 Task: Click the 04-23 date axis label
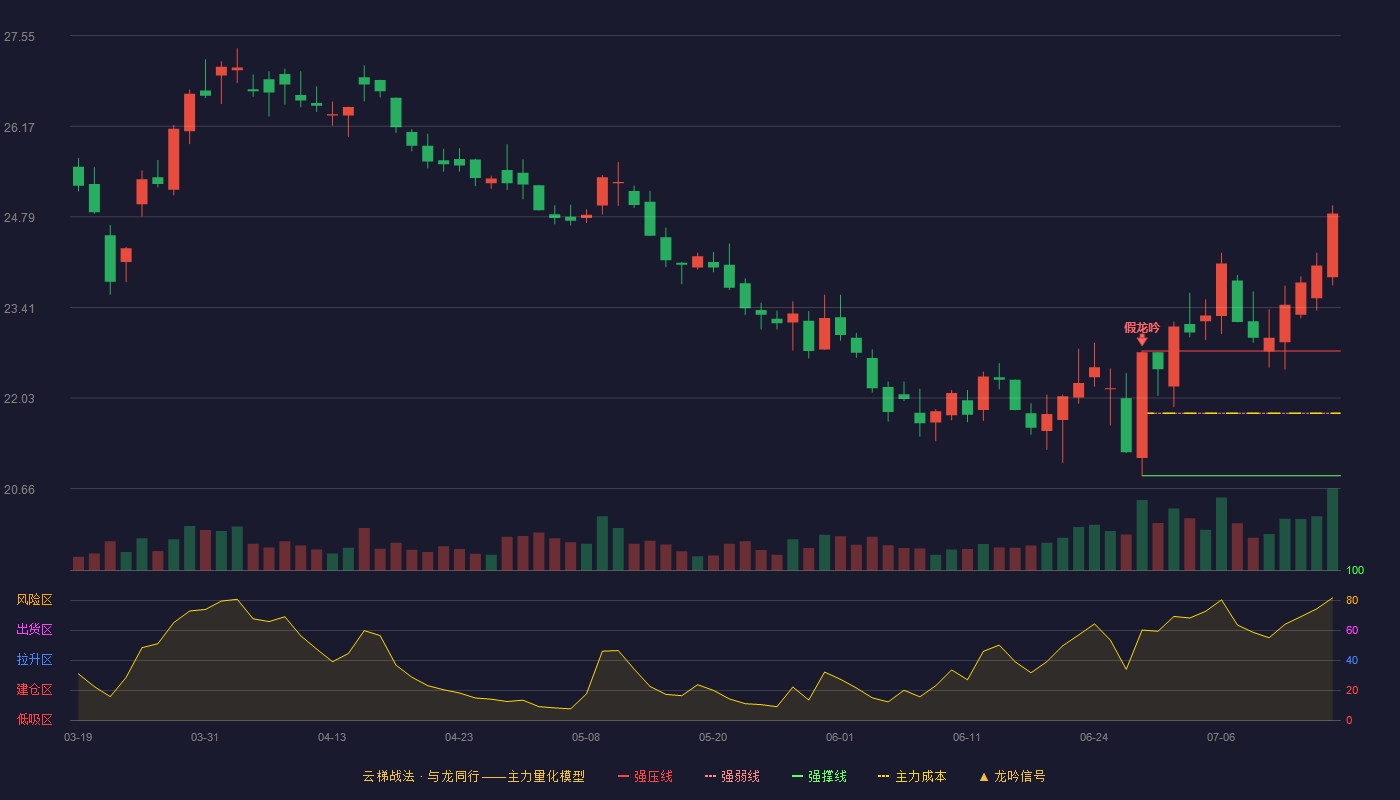pos(459,737)
